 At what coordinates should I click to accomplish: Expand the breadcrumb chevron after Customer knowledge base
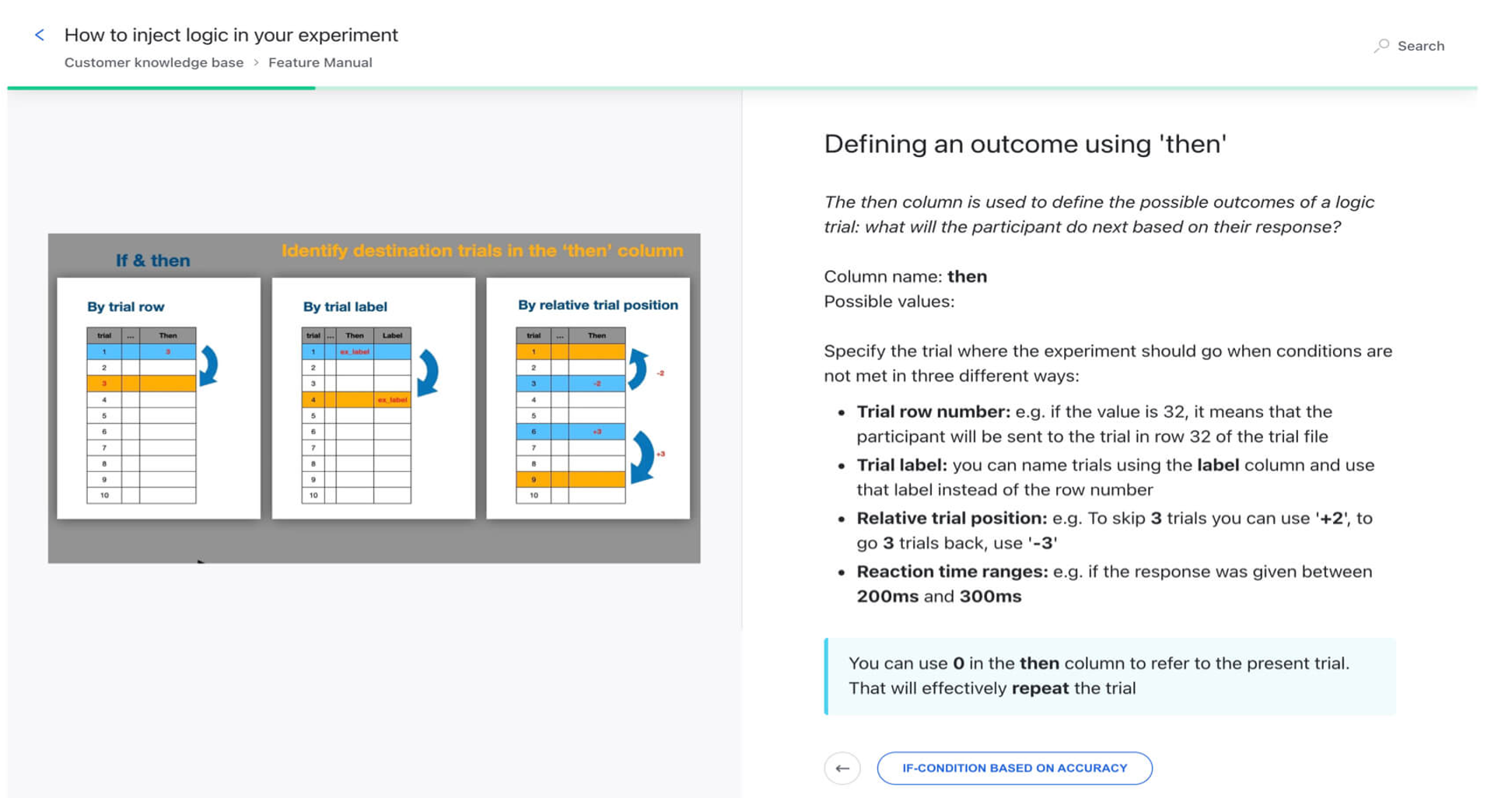(x=257, y=62)
